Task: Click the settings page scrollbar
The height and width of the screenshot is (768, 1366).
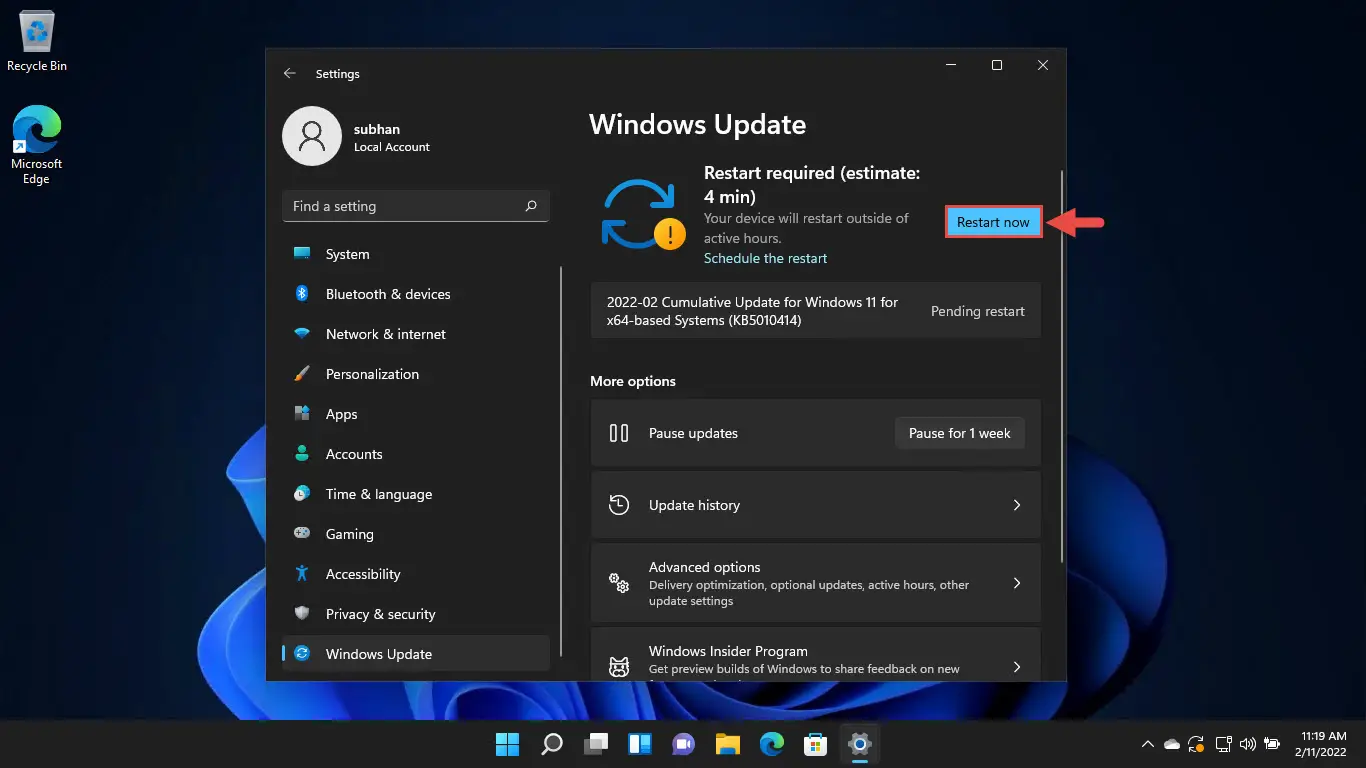Action: point(1061,368)
